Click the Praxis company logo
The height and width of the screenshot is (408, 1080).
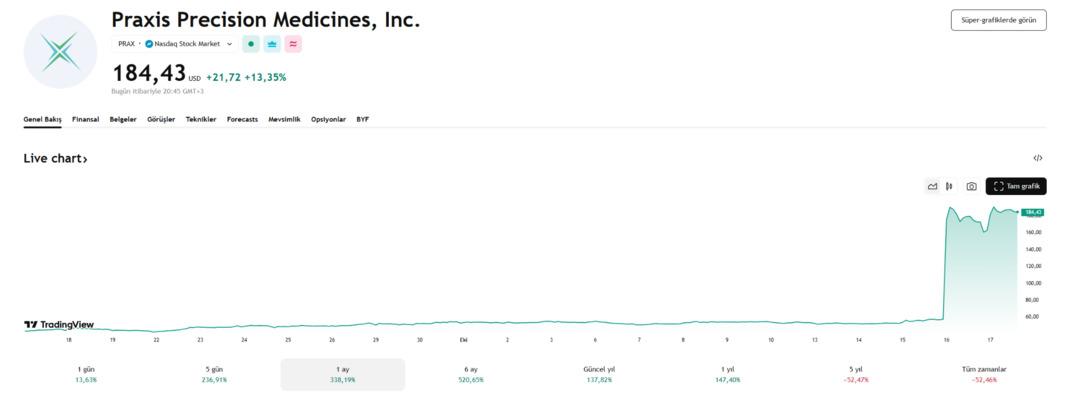tap(60, 51)
